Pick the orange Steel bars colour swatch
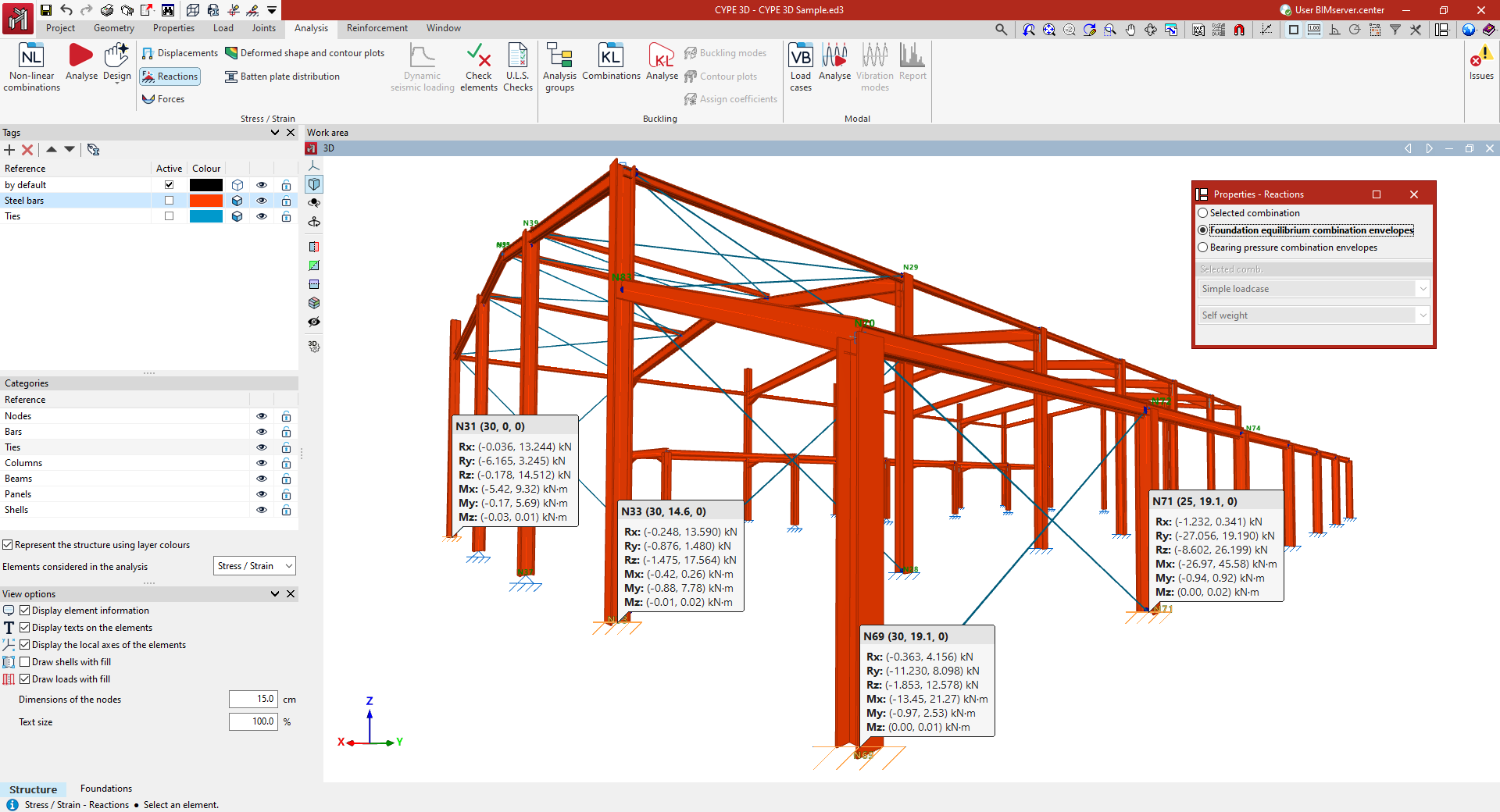Image resolution: width=1500 pixels, height=812 pixels. 206,201
